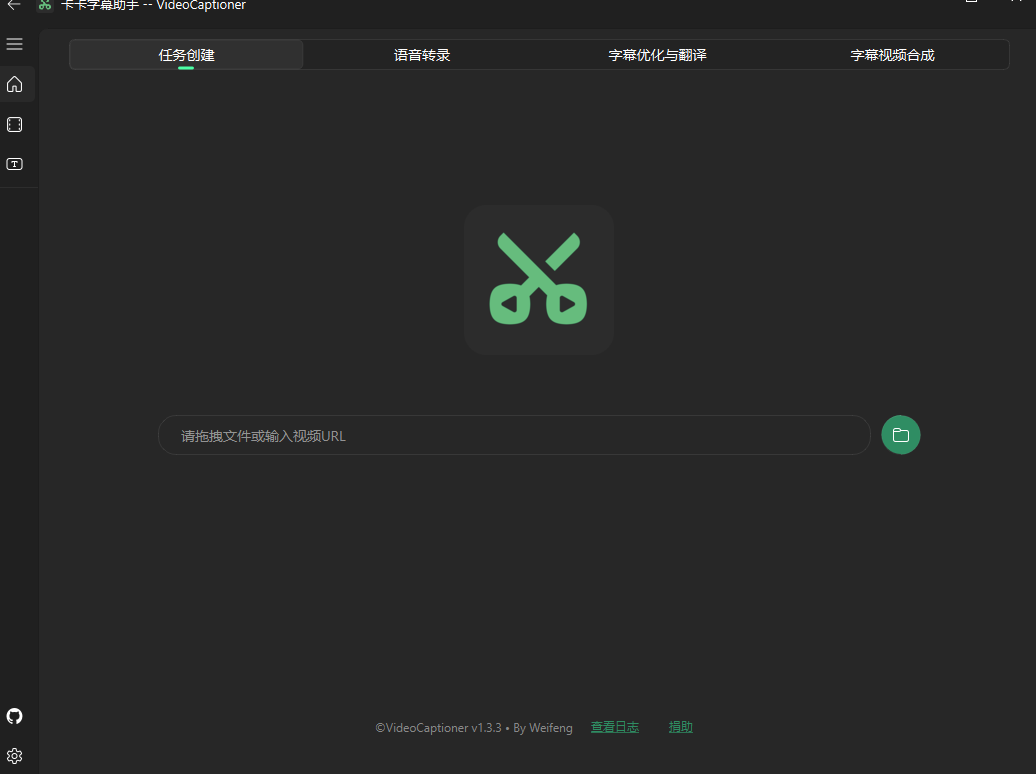Click the scissors VideoCaptioner logo

[x=538, y=280]
